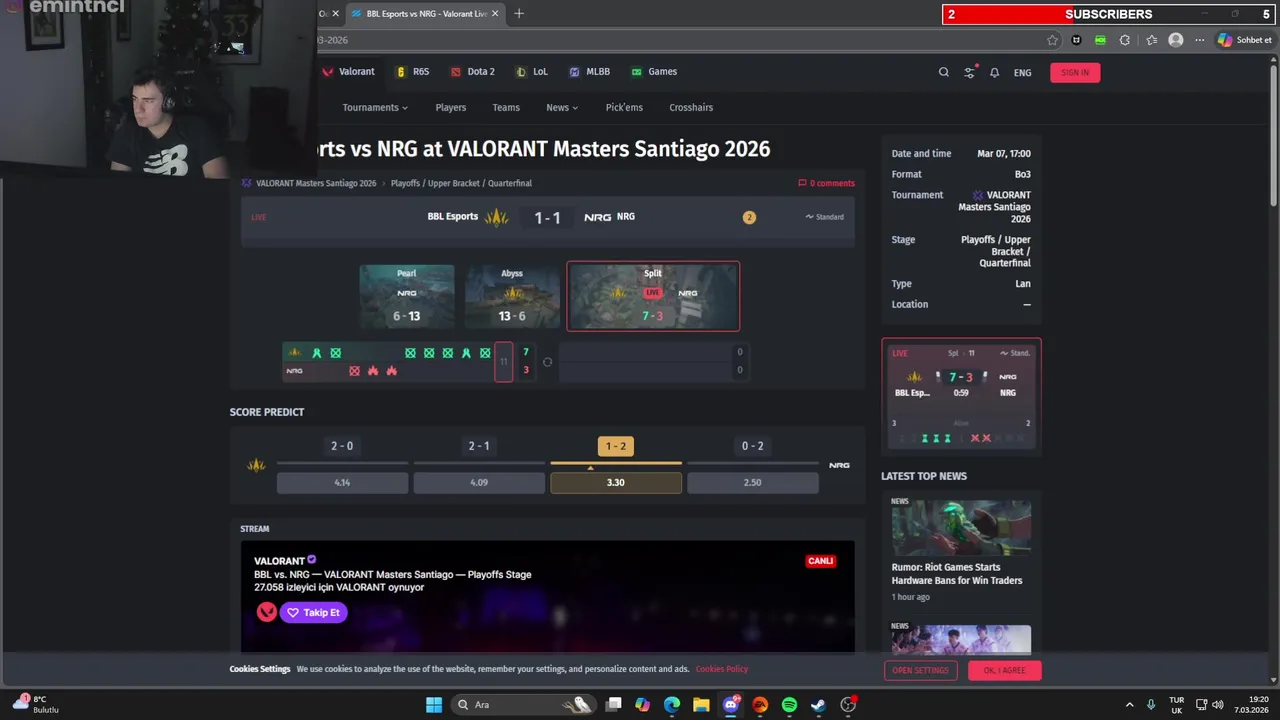
Task: Select the live Split map card
Action: [653, 296]
